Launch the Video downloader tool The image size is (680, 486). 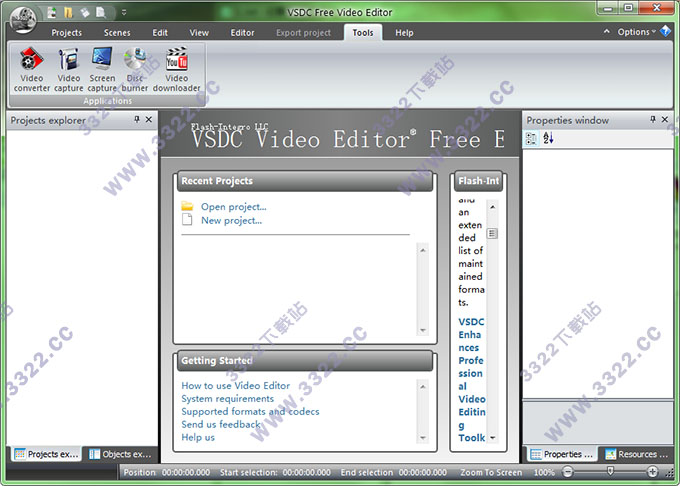coord(177,70)
